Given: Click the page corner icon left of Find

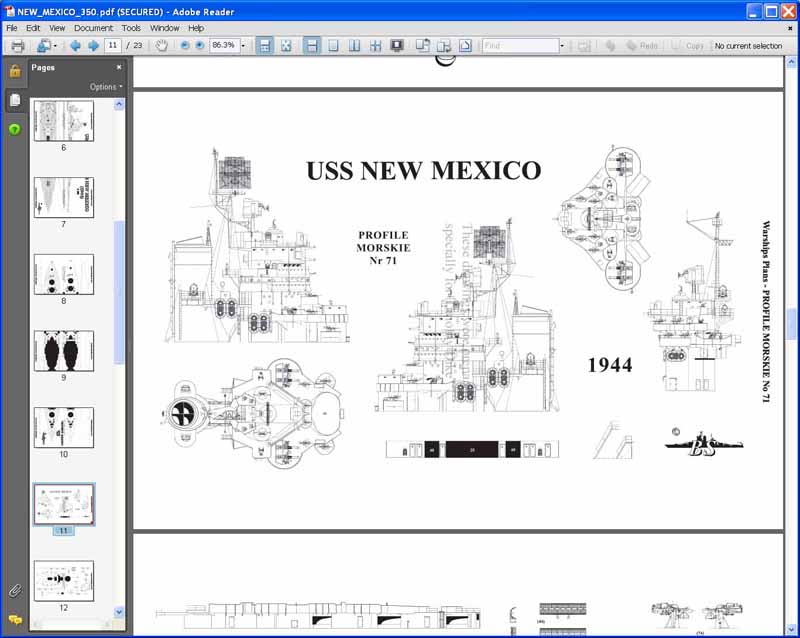Looking at the screenshot, I should [x=465, y=46].
